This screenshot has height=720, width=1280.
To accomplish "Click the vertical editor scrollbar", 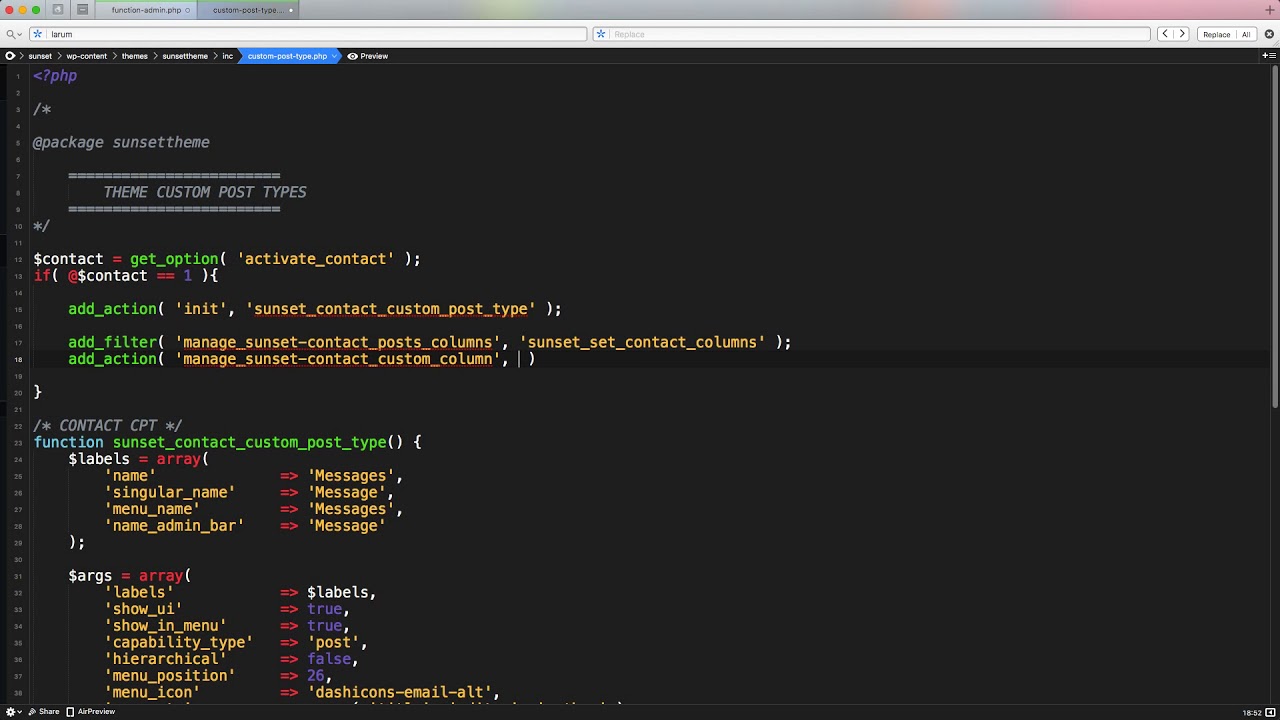I will (x=1275, y=238).
